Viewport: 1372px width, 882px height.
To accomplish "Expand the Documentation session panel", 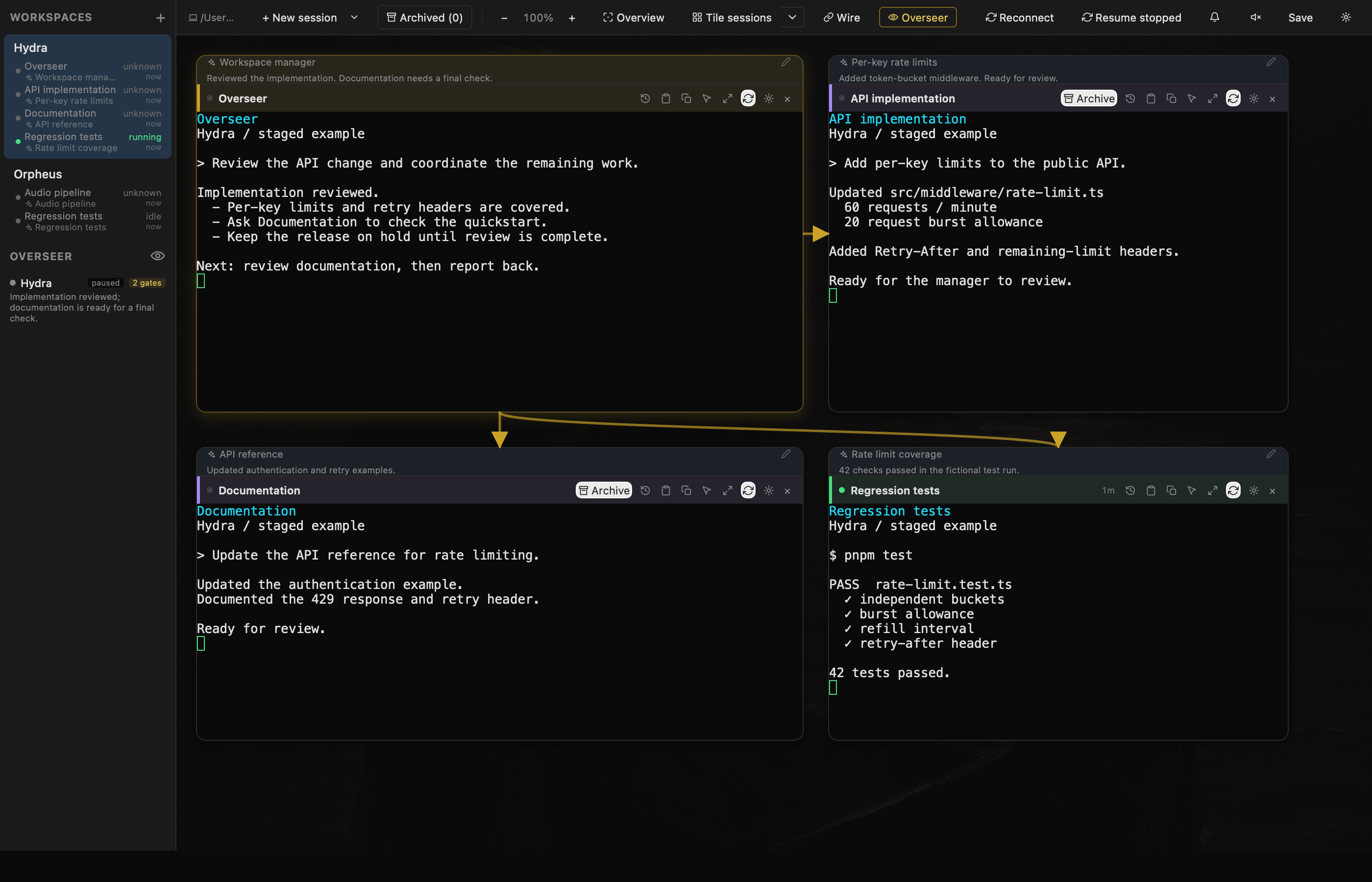I will 727,490.
